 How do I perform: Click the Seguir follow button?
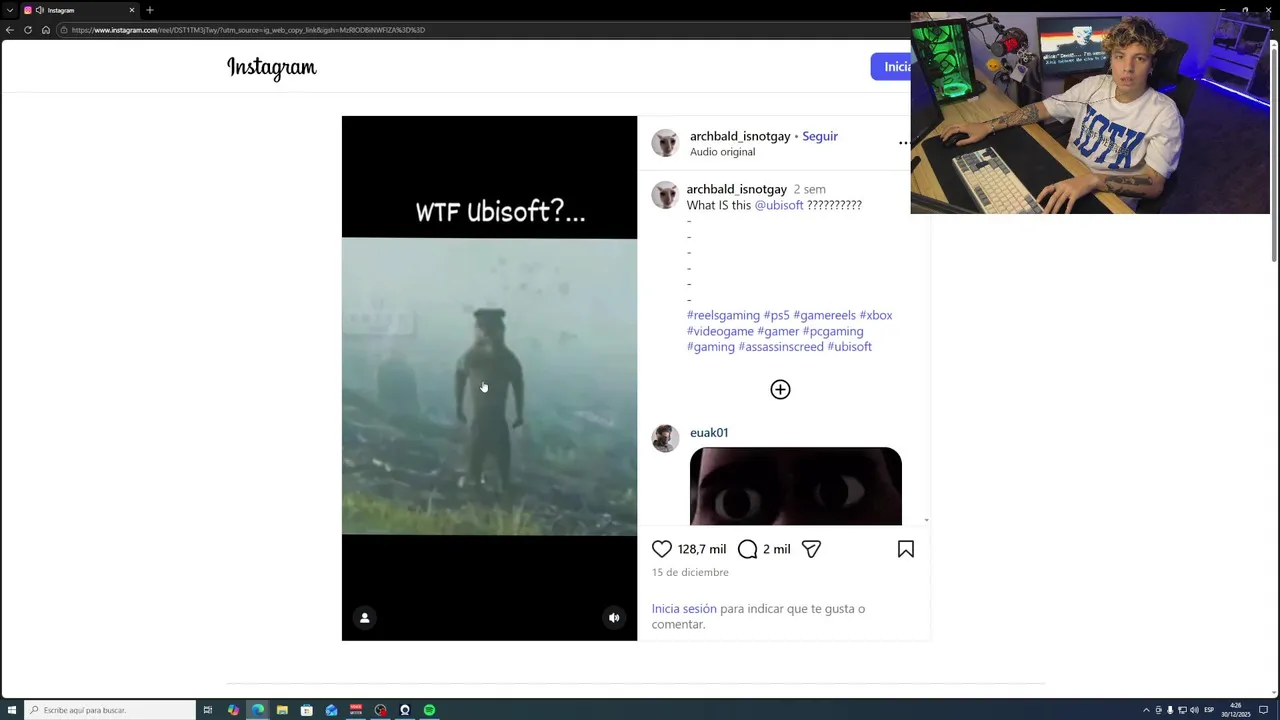(820, 136)
